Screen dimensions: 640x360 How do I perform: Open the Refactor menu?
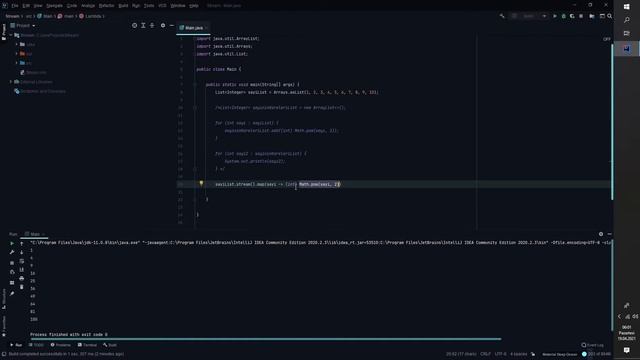pos(107,6)
